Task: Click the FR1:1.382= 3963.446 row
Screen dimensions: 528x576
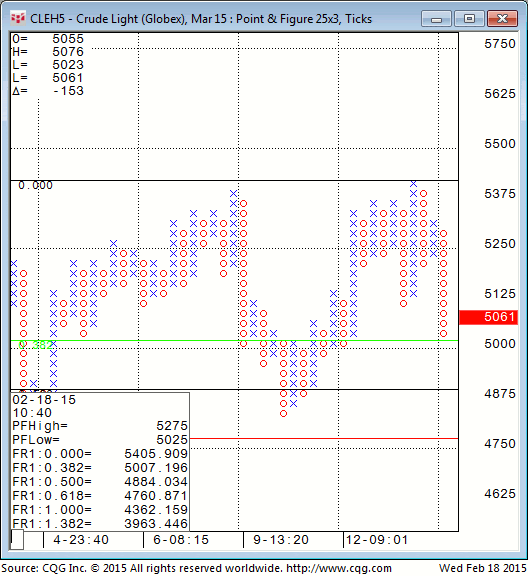Action: 100,523
